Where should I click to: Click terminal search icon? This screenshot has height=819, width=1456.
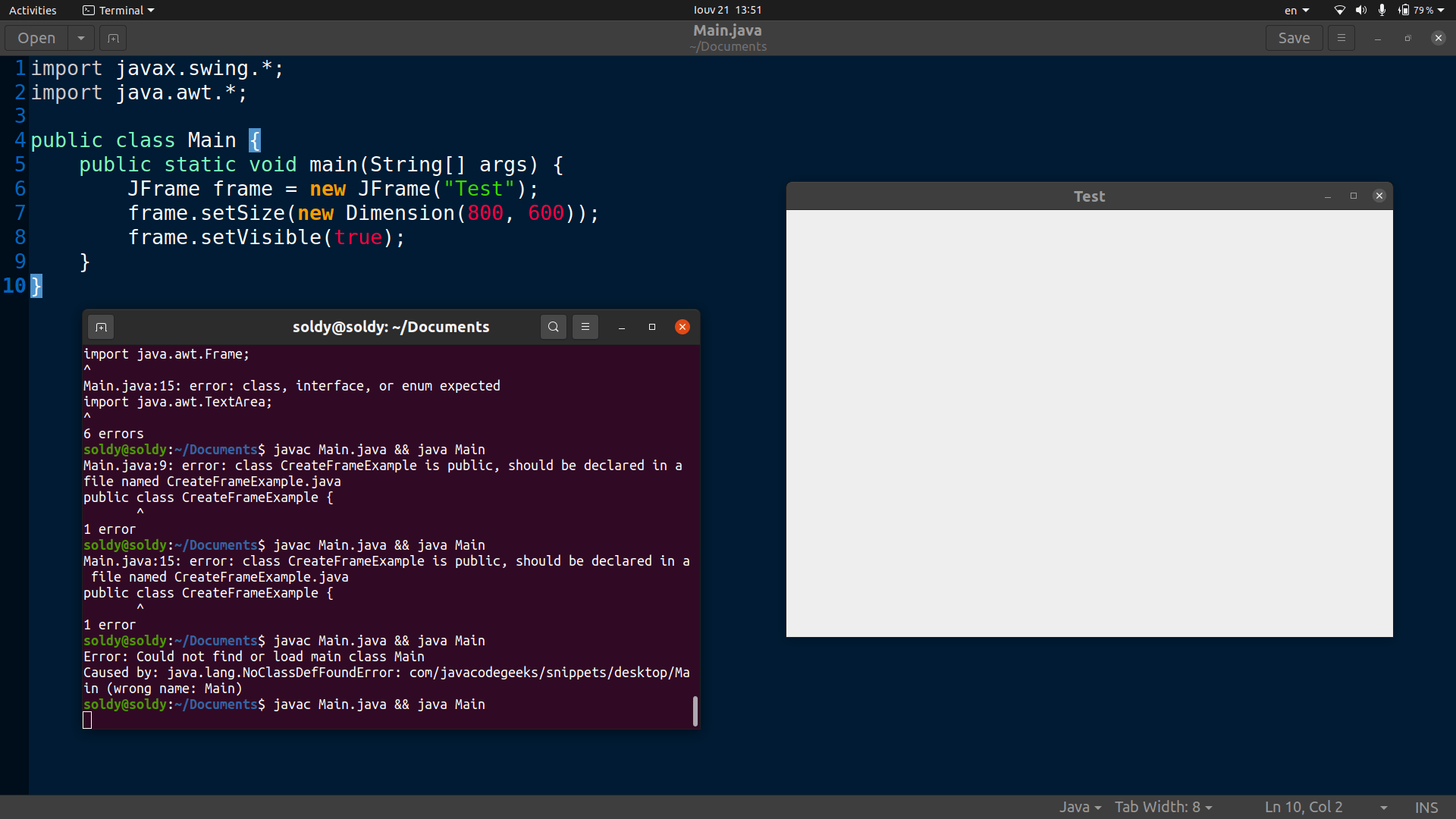[553, 327]
